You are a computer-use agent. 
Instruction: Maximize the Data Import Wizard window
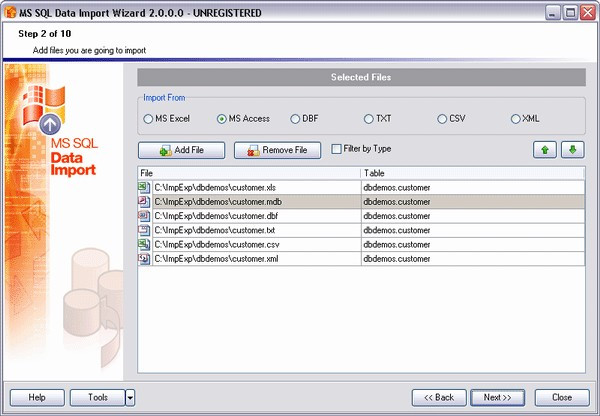click(x=570, y=13)
